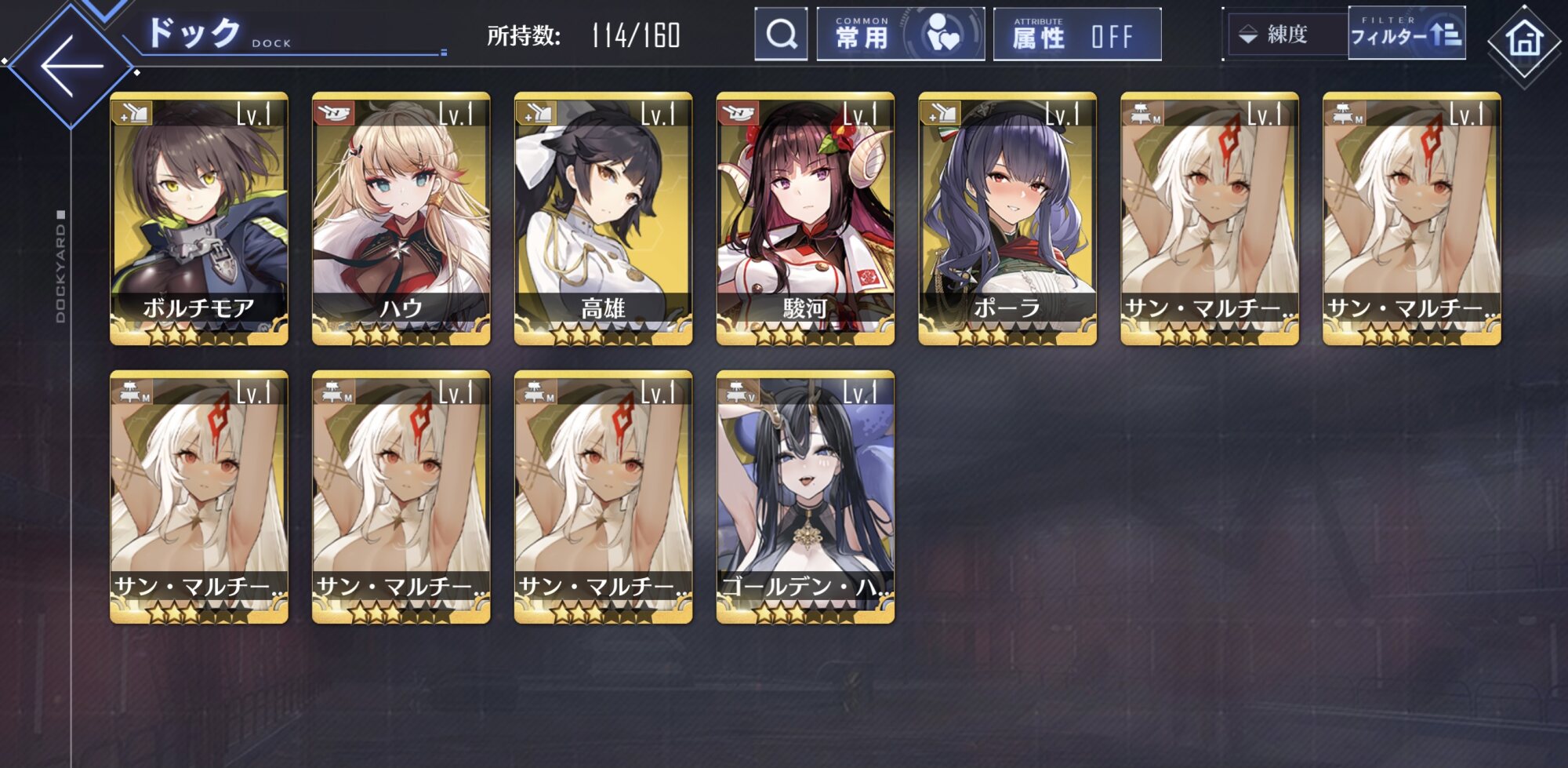Viewport: 1568px width, 768px height.
Task: Click ボルチモア's ship type icon
Action: (133, 114)
